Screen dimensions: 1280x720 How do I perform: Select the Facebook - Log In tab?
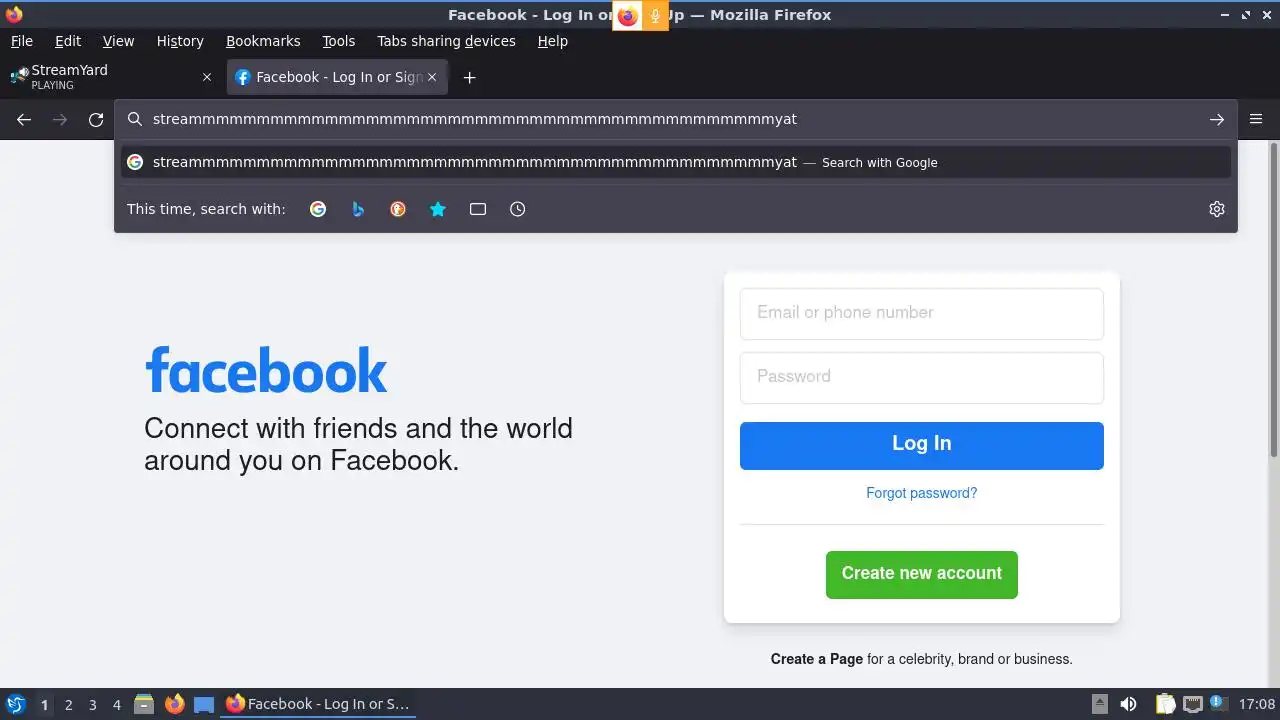tap(337, 77)
